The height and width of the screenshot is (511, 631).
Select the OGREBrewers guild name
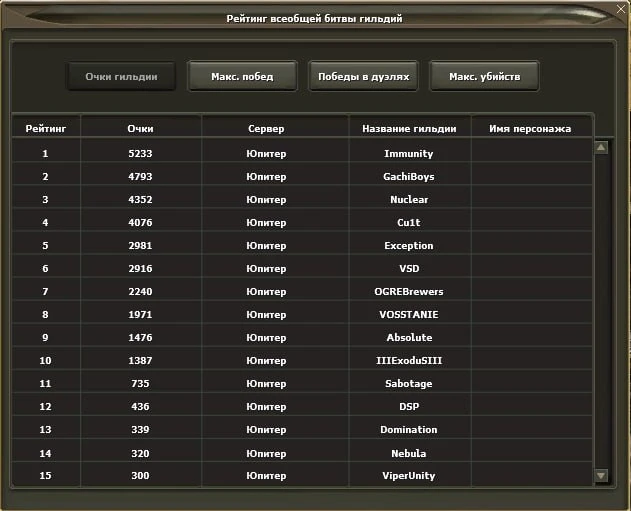coord(408,291)
